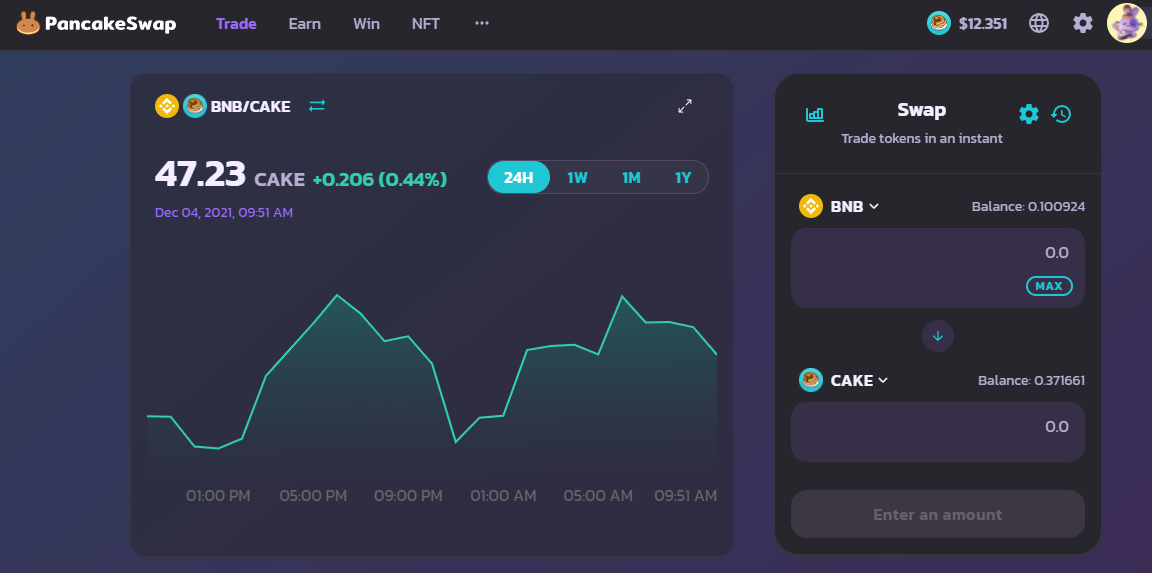
Task: Click Trade tokens in an instant text
Action: click(921, 138)
